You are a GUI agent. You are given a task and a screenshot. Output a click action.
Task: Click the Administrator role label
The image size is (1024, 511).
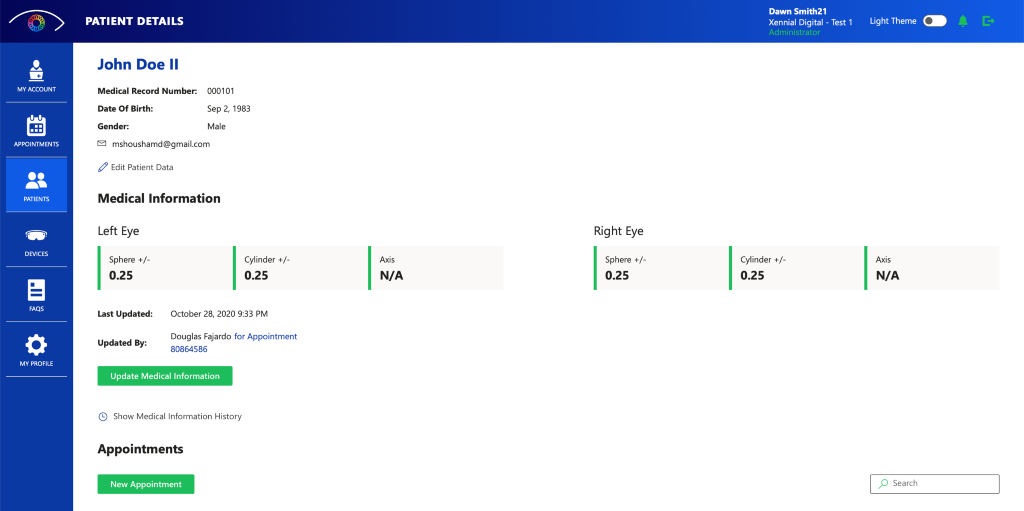click(x=794, y=32)
